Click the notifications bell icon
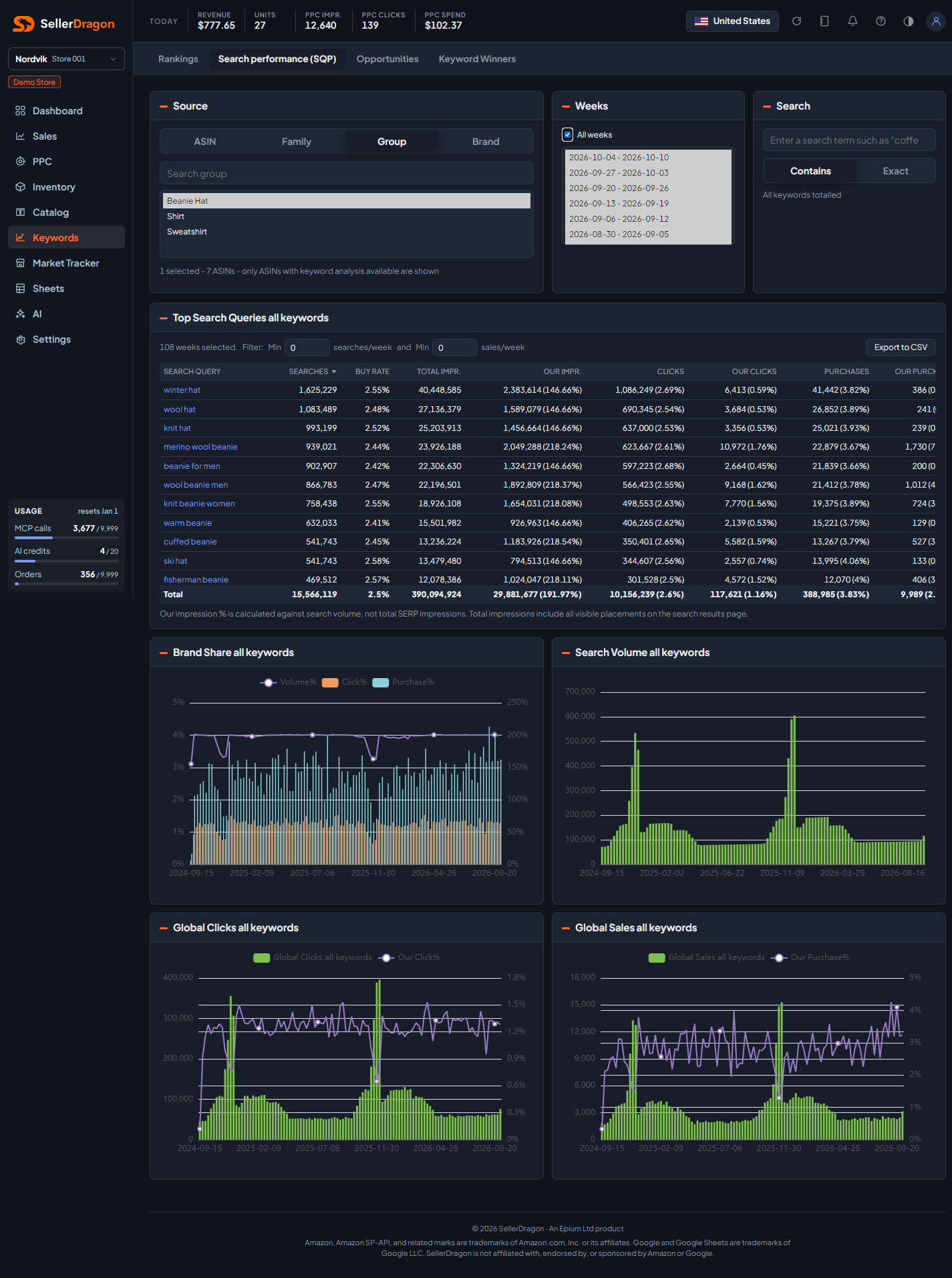 coord(852,21)
